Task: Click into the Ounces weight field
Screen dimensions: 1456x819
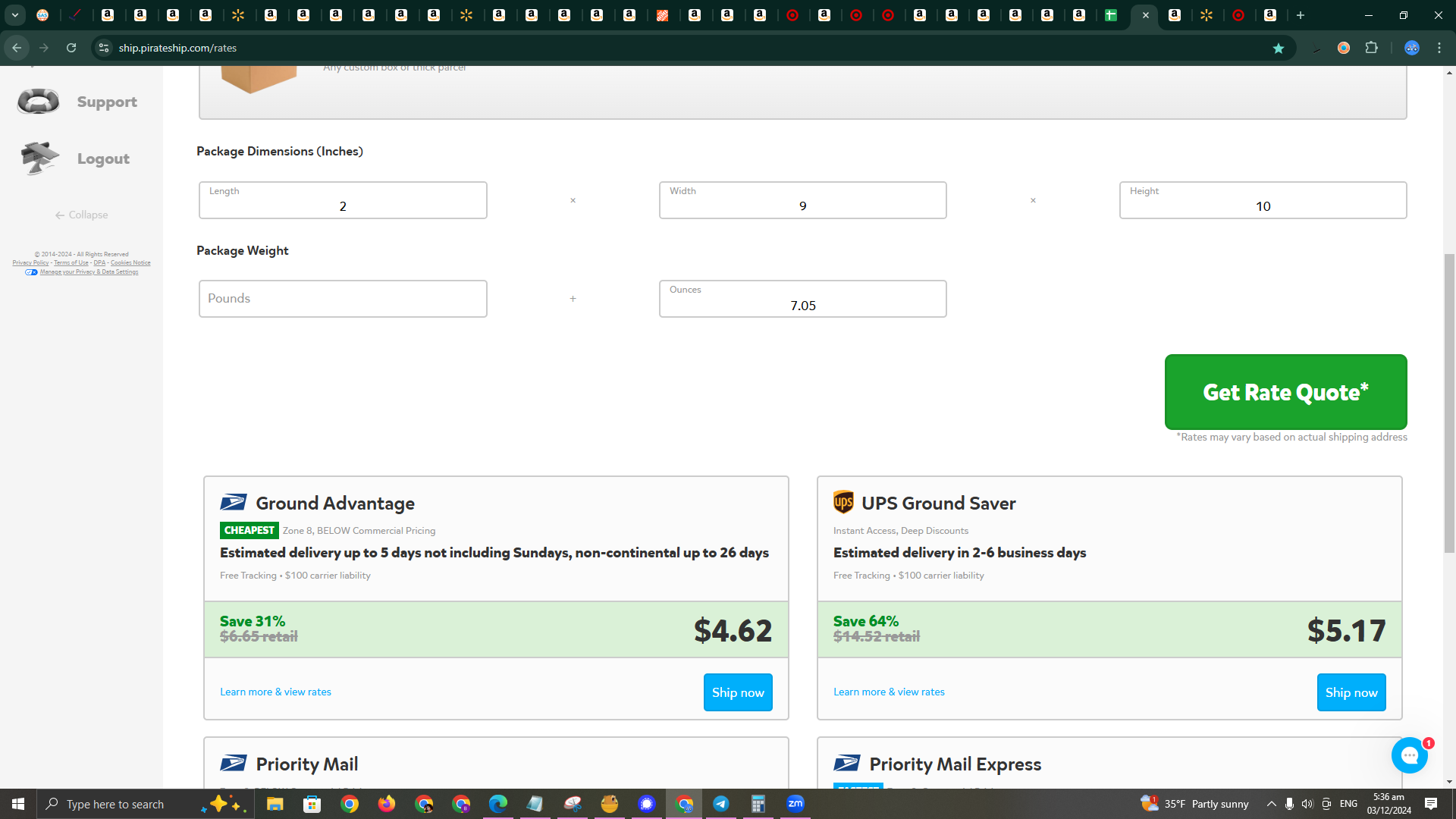Action: [803, 299]
